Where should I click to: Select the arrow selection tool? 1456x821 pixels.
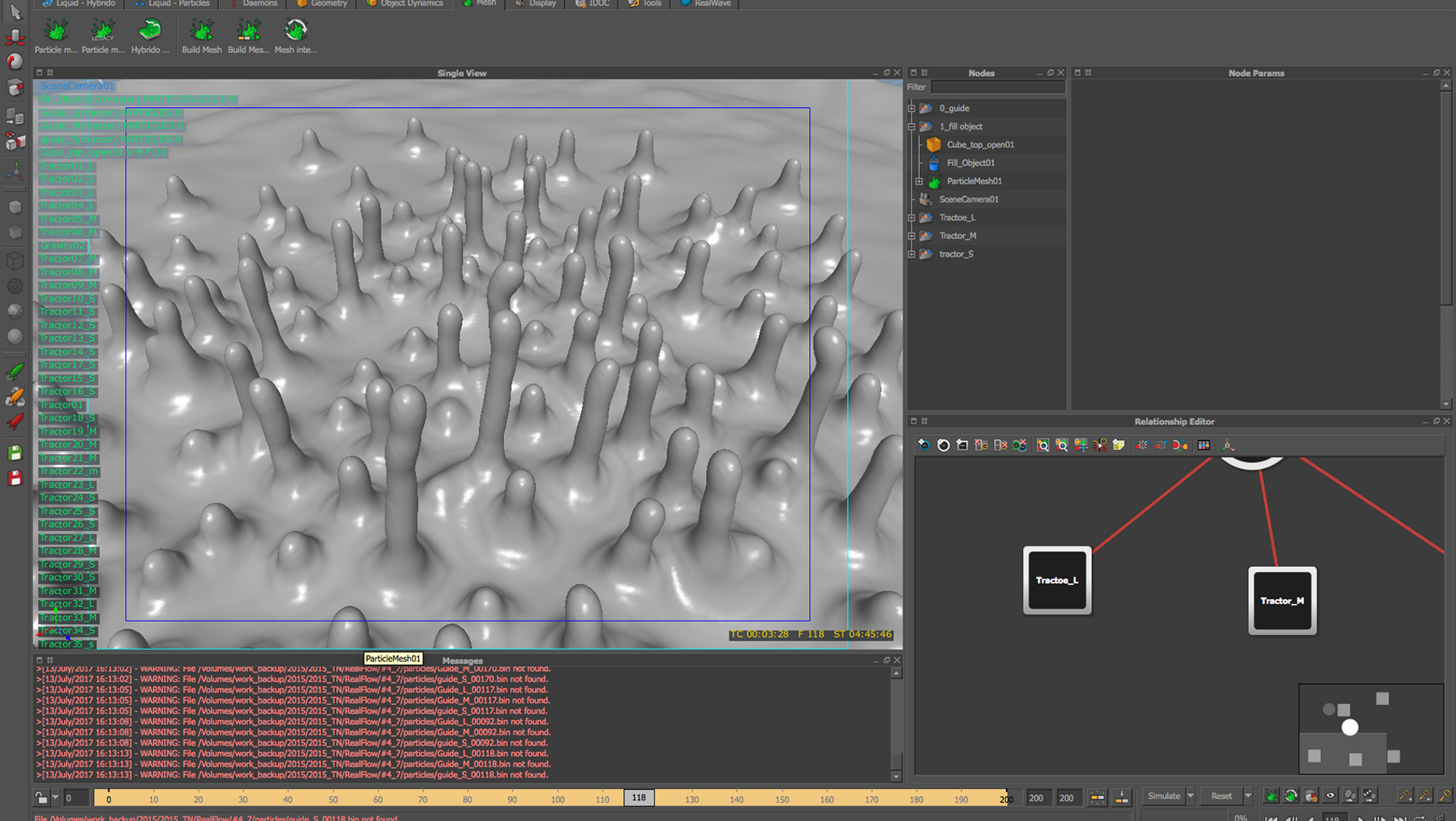(15, 12)
